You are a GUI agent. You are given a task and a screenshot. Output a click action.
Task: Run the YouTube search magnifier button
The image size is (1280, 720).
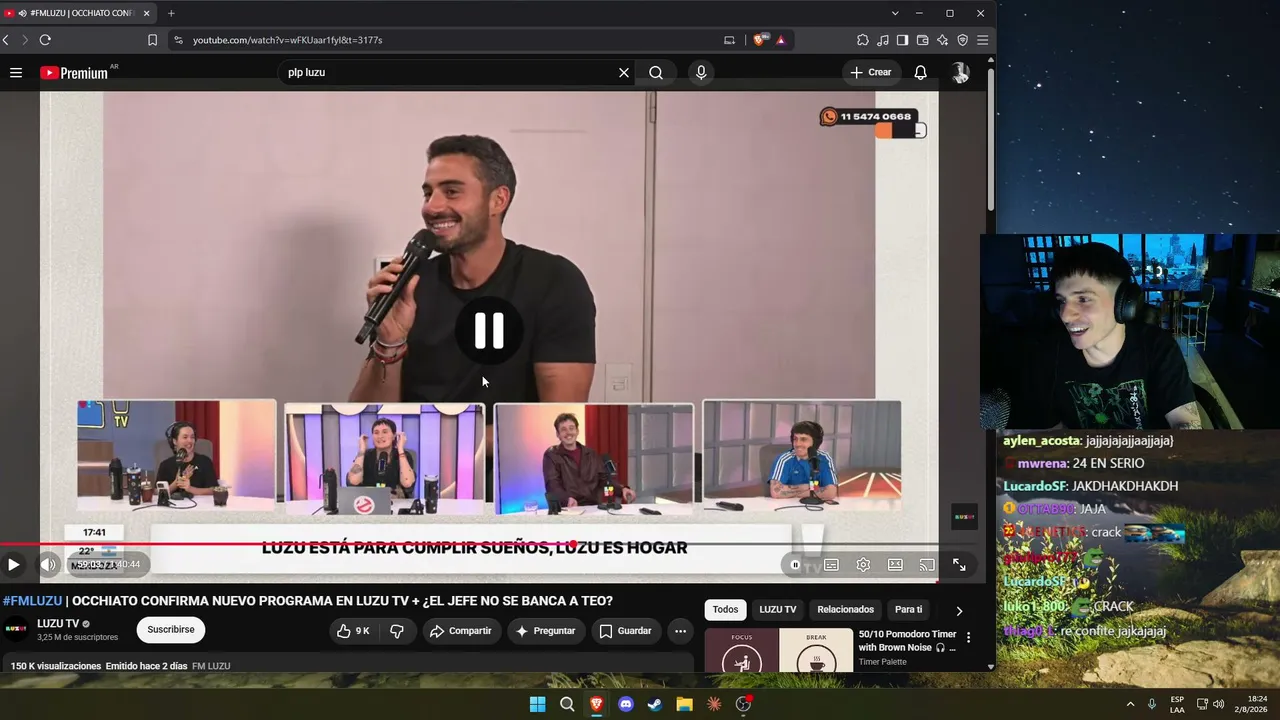point(656,72)
